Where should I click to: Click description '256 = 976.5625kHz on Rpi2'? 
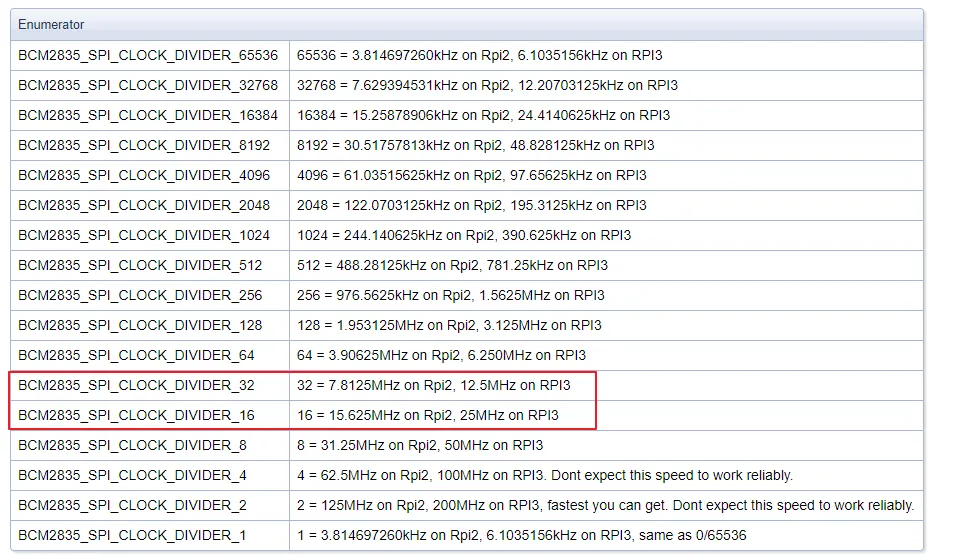[x=451, y=296]
